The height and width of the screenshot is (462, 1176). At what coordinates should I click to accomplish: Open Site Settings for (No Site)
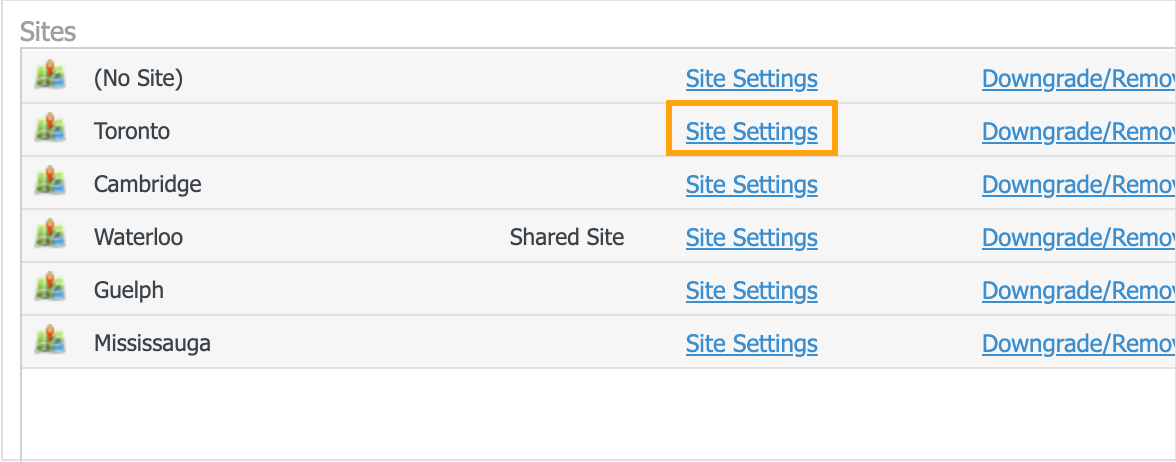point(751,78)
